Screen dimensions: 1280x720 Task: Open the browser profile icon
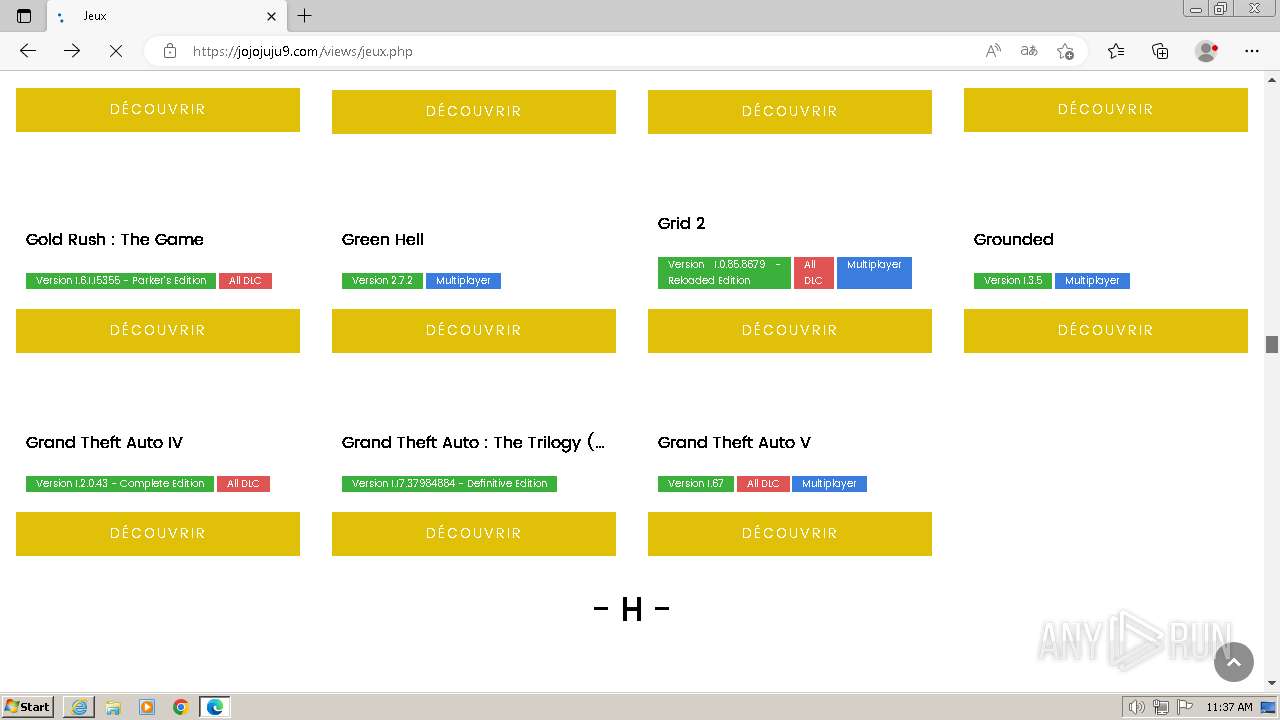[1207, 51]
